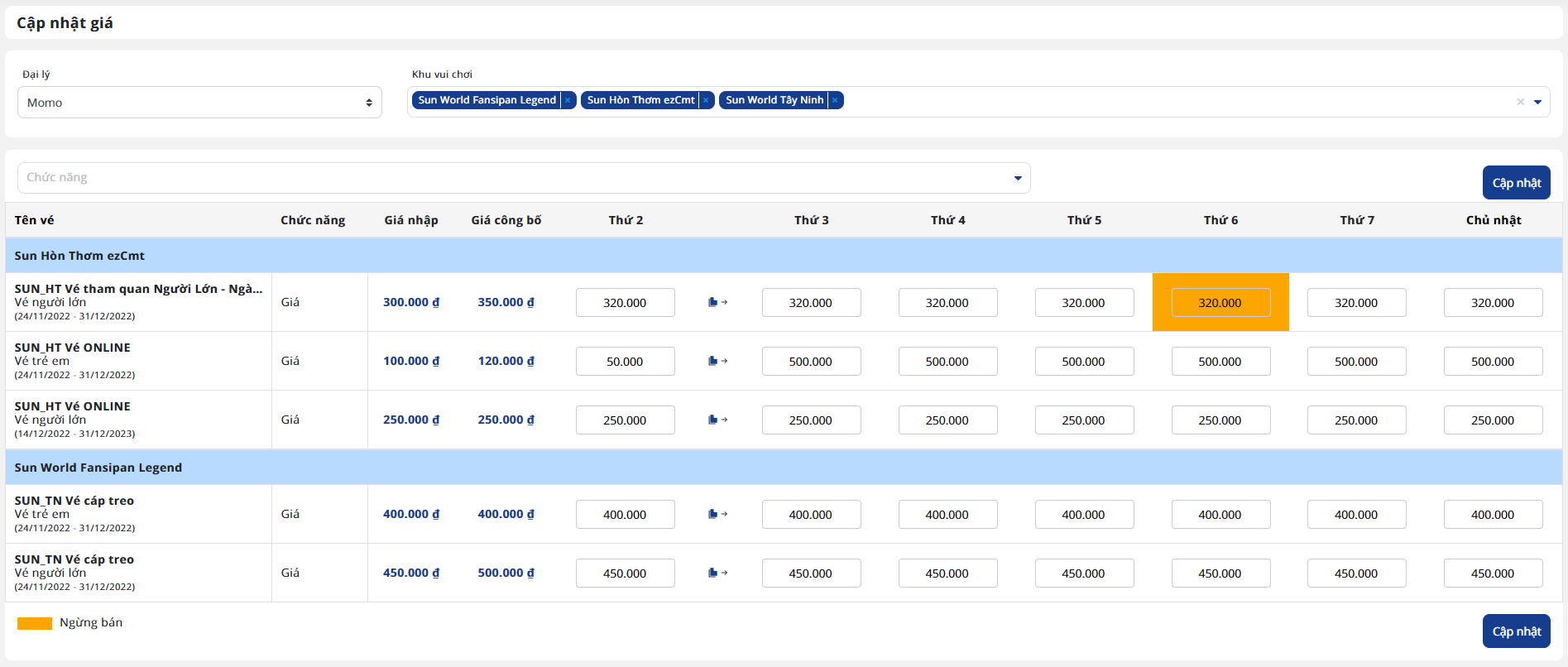Click Giá nhập column header
Image resolution: width=1568 pixels, height=667 pixels.
[x=411, y=220]
